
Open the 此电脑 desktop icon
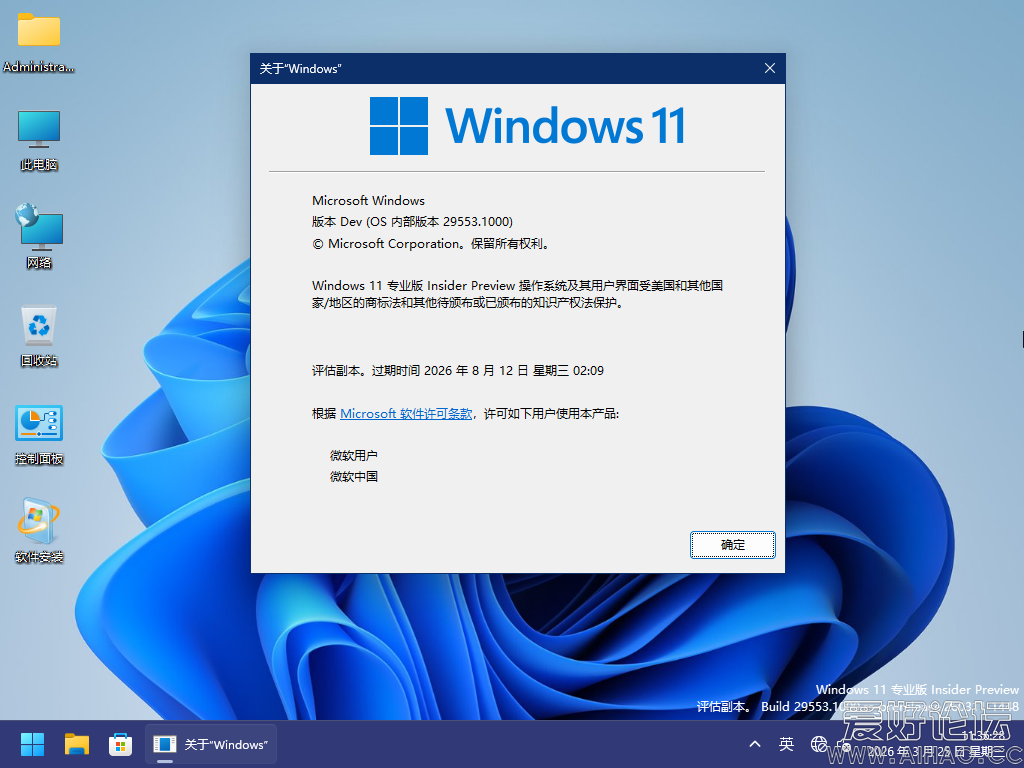tap(39, 140)
